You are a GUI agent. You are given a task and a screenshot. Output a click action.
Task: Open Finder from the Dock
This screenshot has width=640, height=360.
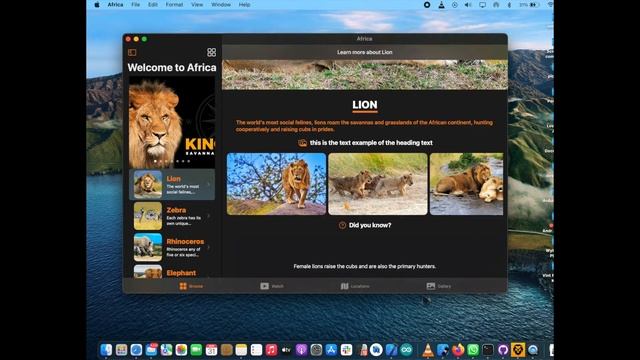106,350
